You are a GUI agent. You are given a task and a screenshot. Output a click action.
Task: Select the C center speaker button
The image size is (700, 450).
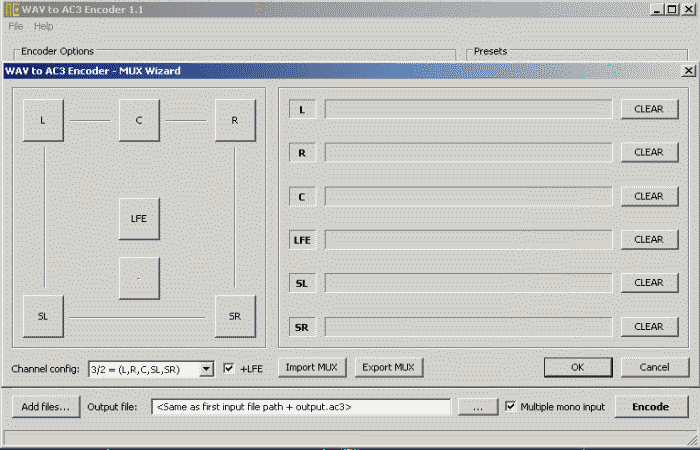click(139, 120)
